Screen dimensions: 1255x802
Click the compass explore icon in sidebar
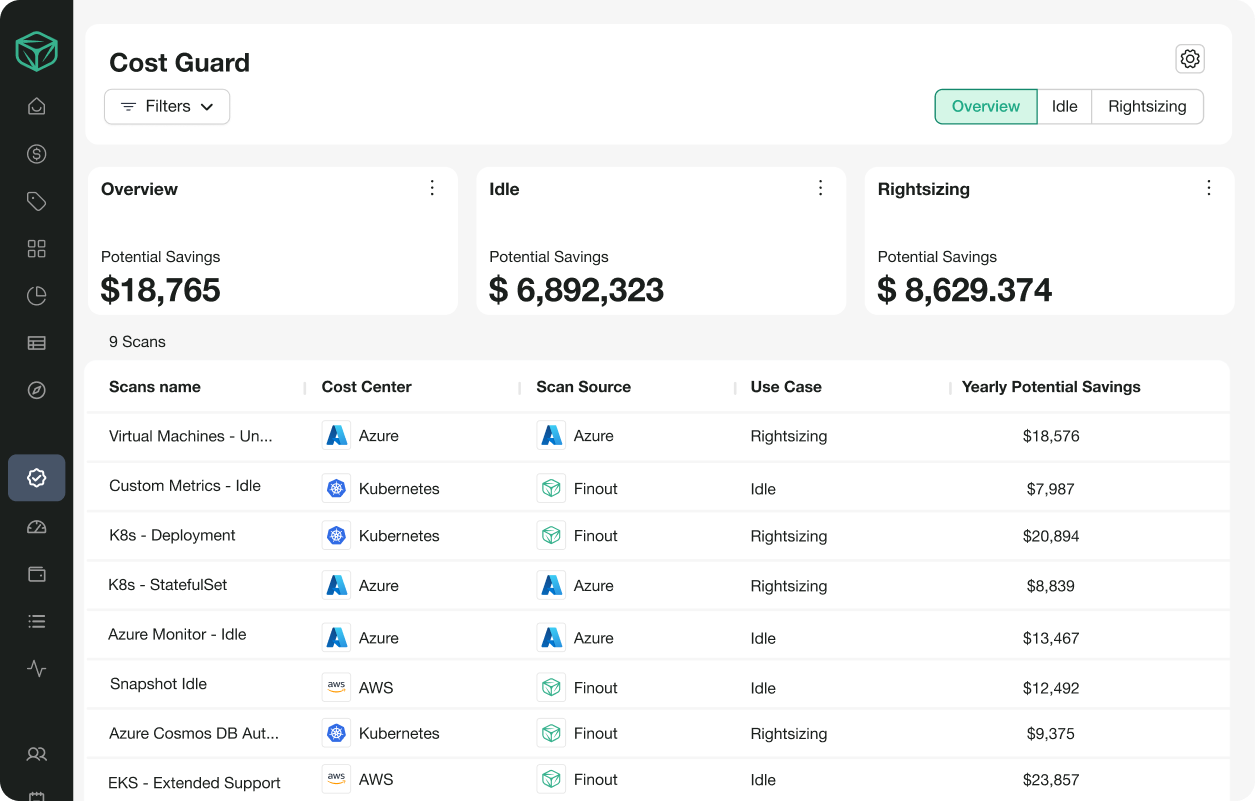[37, 391]
